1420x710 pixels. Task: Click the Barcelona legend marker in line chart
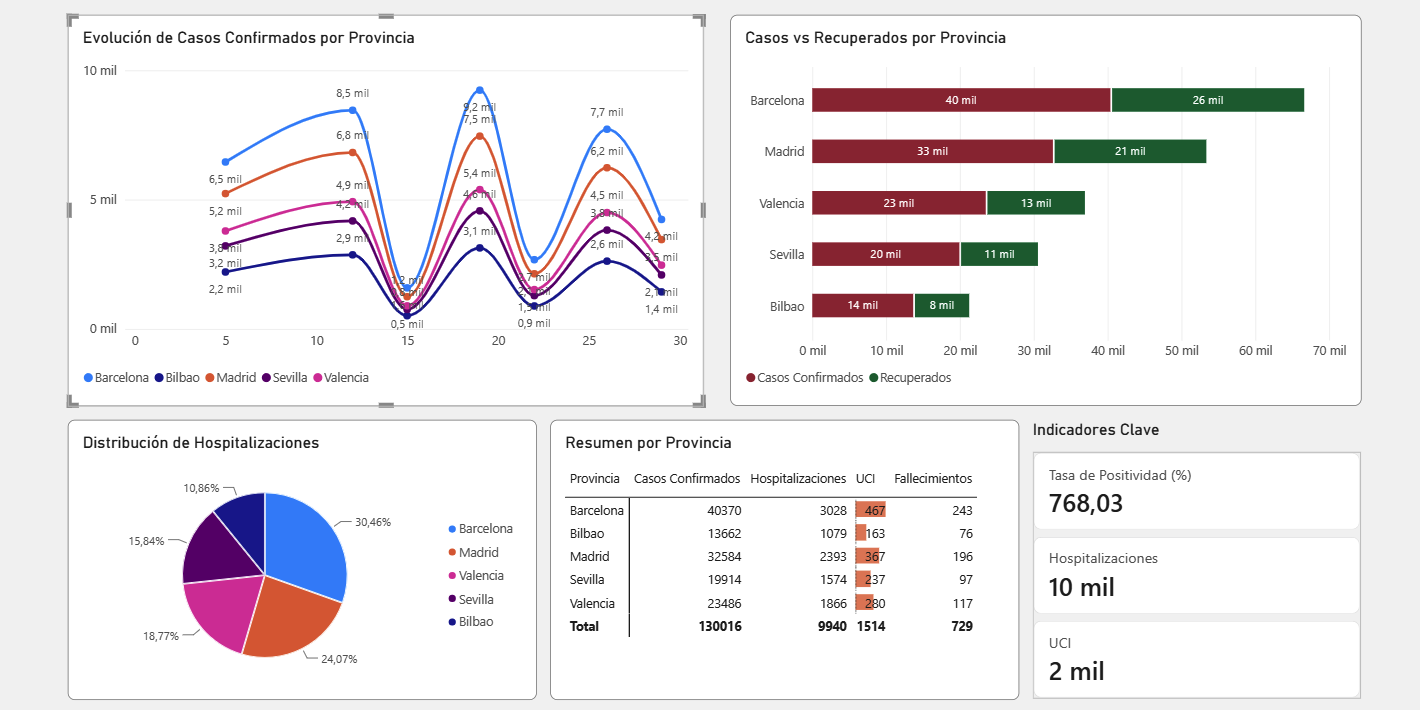coord(88,378)
